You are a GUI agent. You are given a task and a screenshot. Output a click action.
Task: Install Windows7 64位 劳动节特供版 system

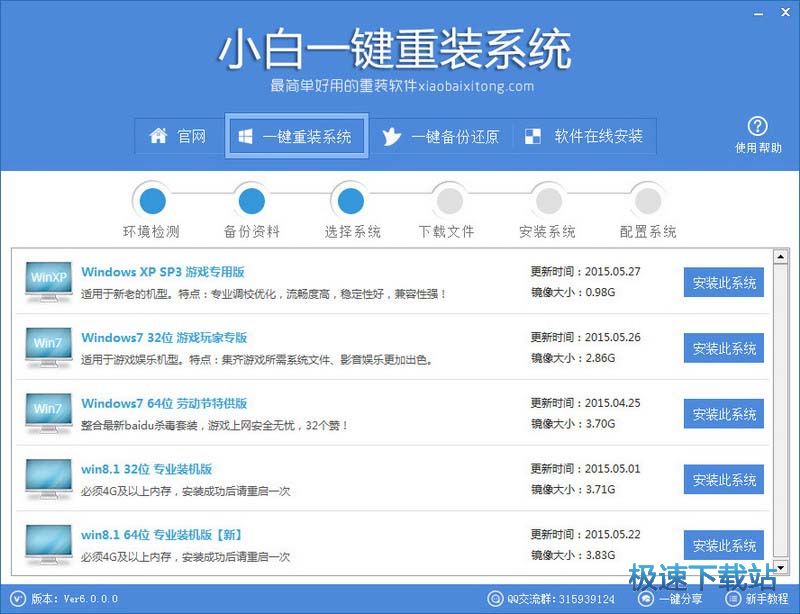723,414
